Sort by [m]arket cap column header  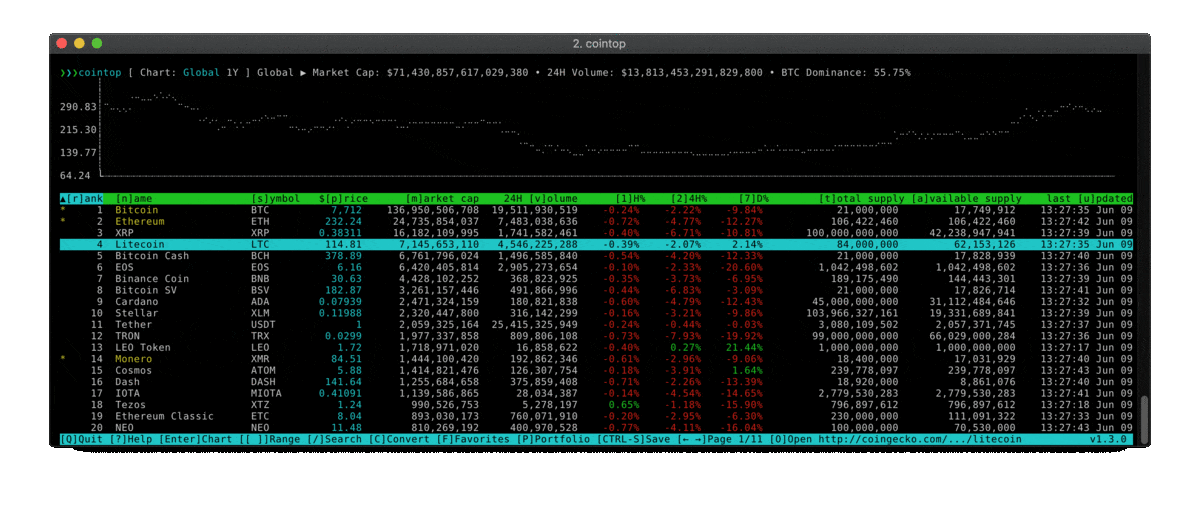click(442, 198)
